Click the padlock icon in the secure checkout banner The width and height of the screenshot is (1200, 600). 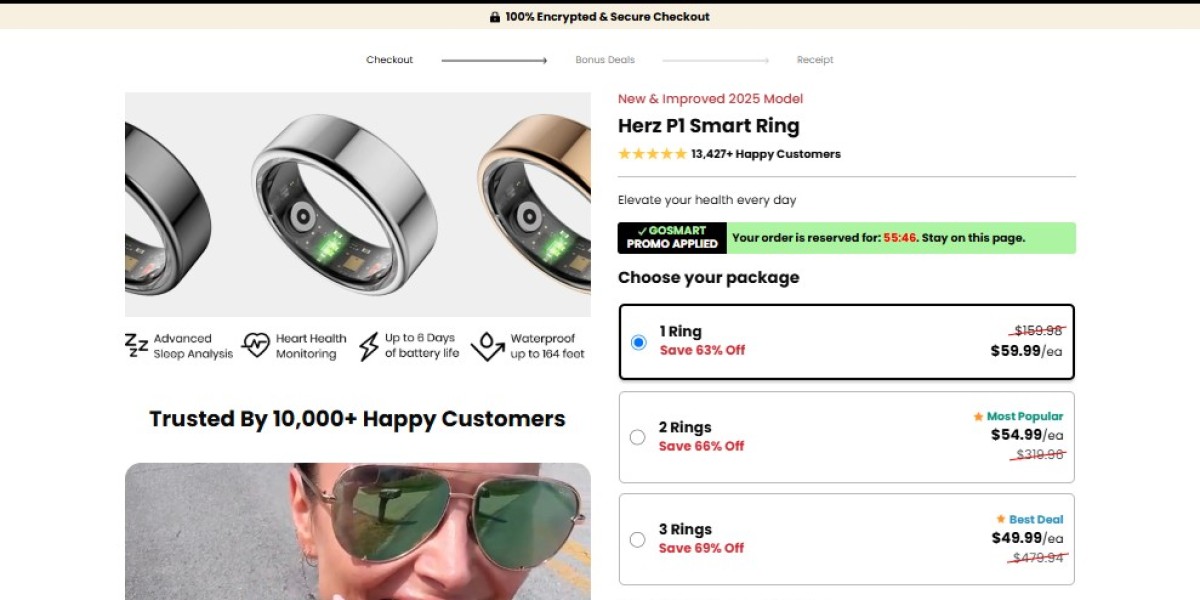(494, 16)
